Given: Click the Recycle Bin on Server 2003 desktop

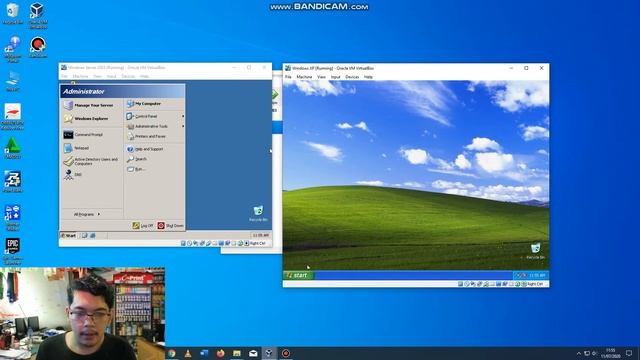Looking at the screenshot, I should tap(258, 213).
